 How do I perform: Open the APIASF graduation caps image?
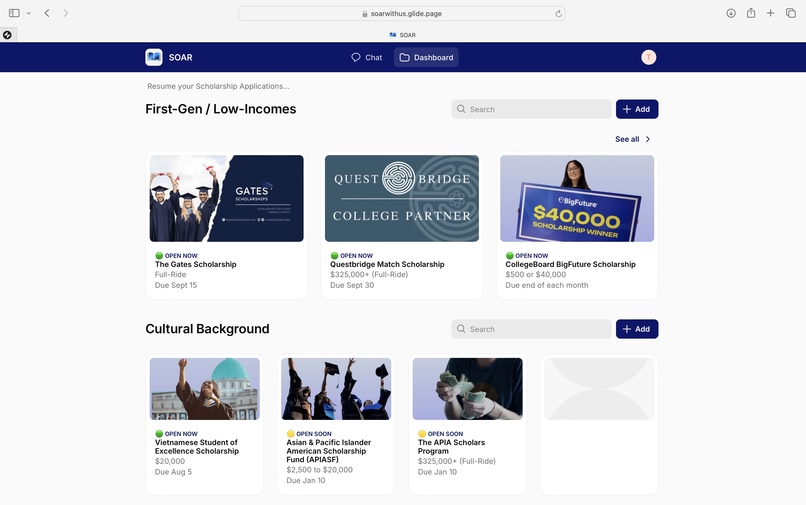point(336,389)
